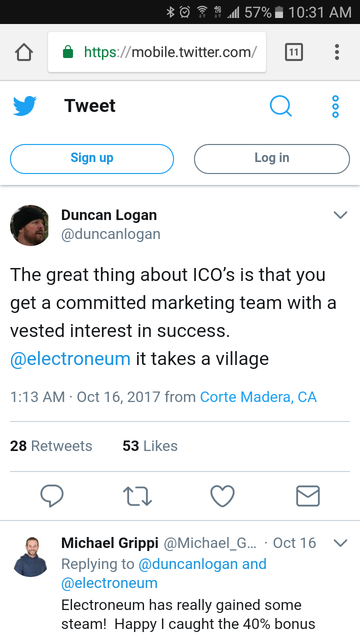Click the Log in button

coord(272,159)
